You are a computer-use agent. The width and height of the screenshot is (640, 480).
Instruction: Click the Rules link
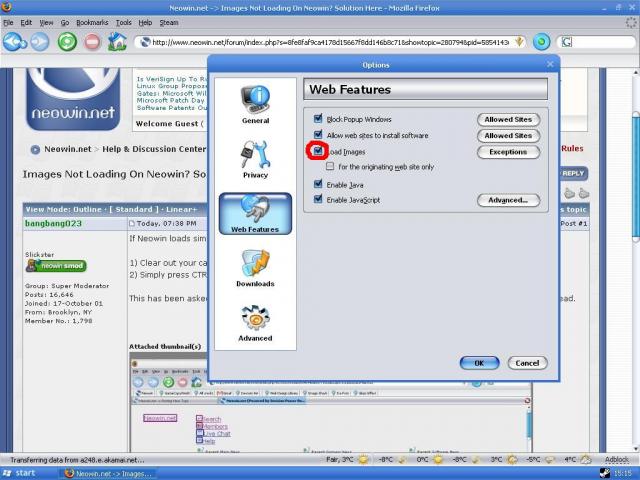[572, 149]
